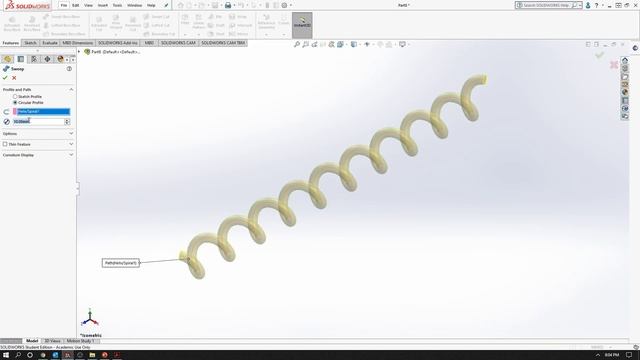Open Options gear dropdown arrow
The width and height of the screenshot is (640, 360).
(290, 5)
